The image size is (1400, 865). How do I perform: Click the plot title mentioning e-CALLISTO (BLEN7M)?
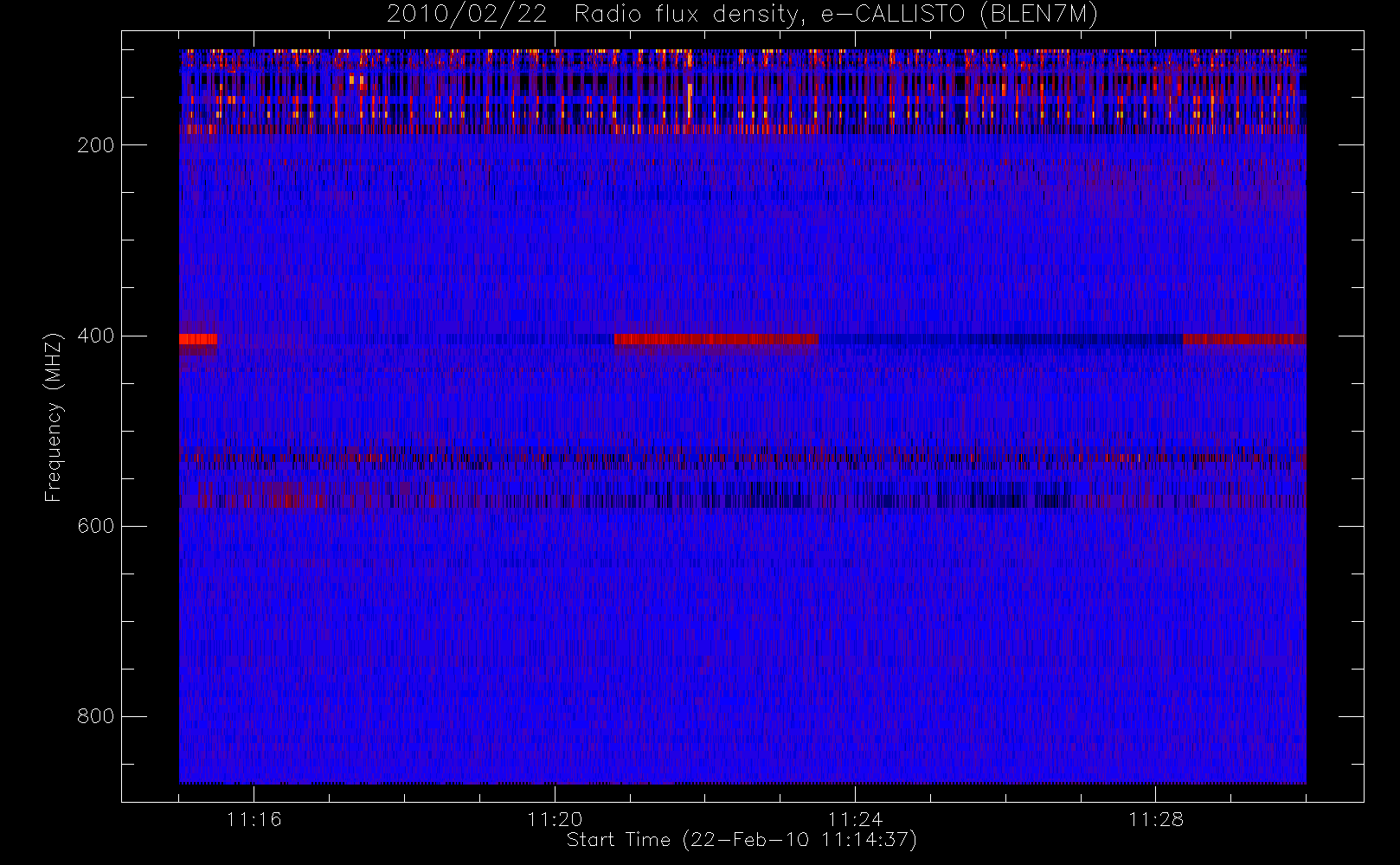(x=742, y=15)
